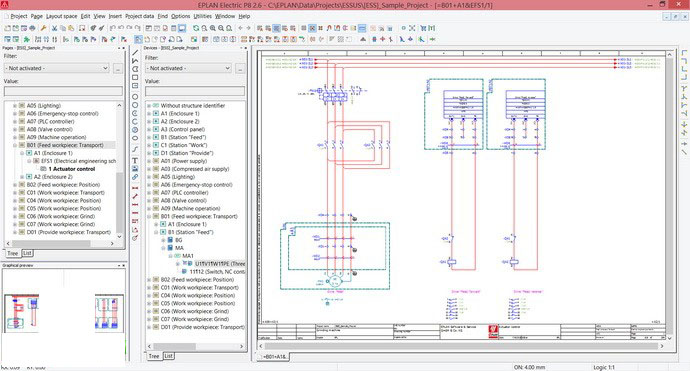Image resolution: width=690 pixels, height=371 pixels.
Task: Select the Rectangle drawing tool
Action: [x=135, y=77]
